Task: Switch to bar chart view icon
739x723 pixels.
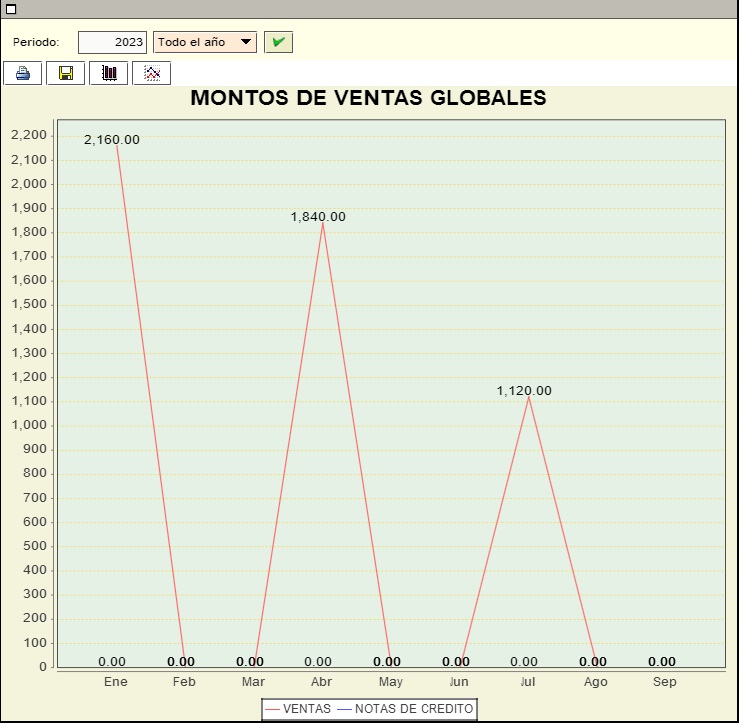Action: (108, 73)
